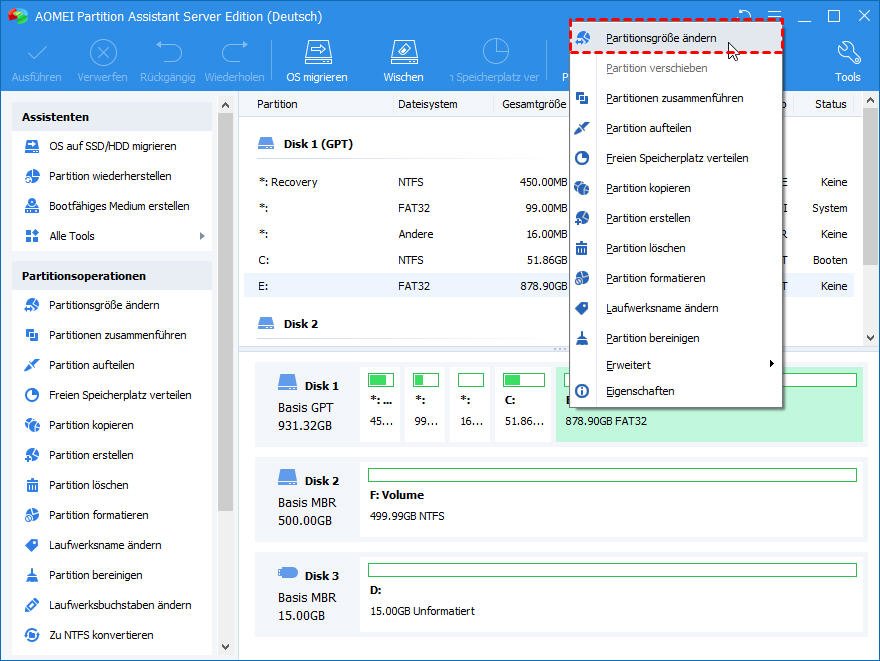Viewport: 880px width, 661px height.
Task: Sort by the Status column header
Action: 831,104
